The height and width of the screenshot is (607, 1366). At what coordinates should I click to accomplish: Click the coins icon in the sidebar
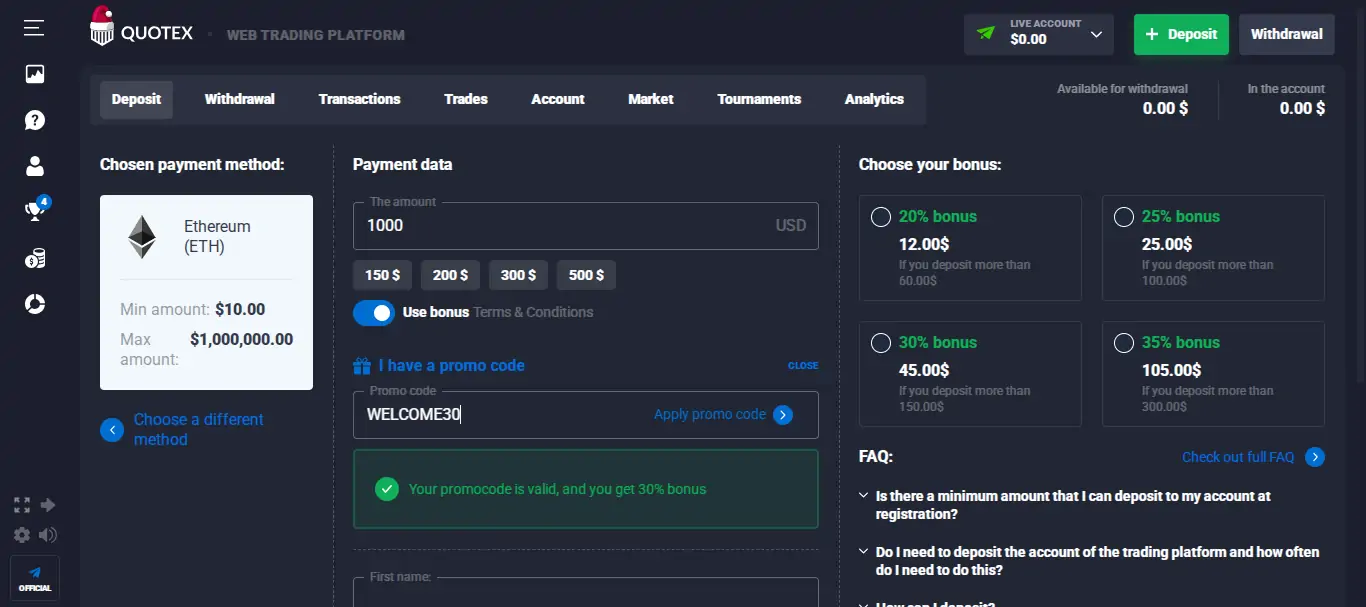tap(35, 258)
